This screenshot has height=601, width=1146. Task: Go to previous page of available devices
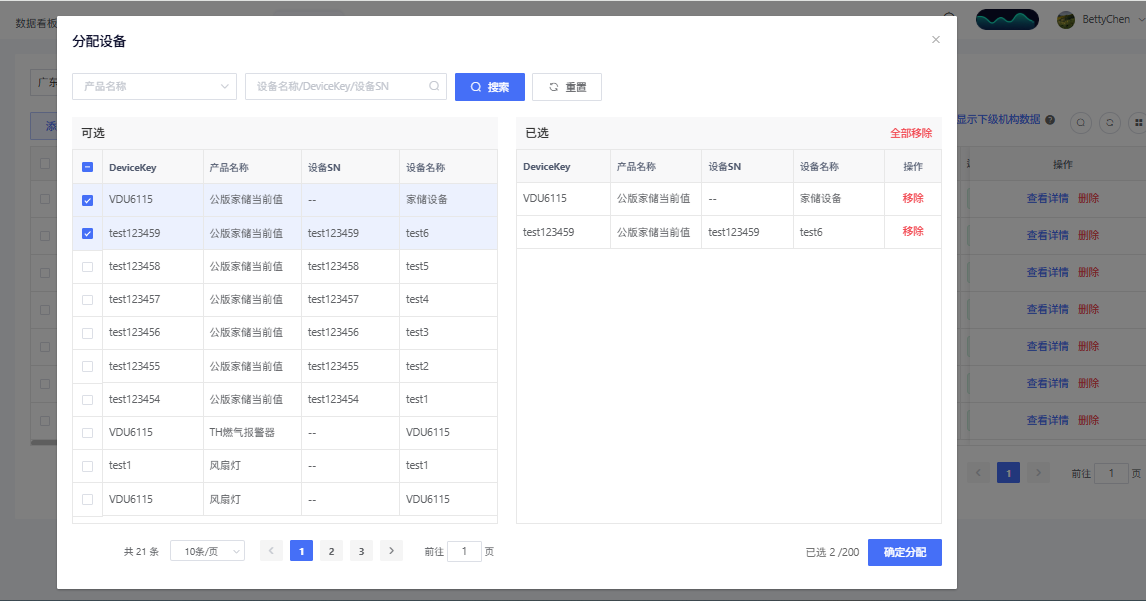[x=271, y=551]
